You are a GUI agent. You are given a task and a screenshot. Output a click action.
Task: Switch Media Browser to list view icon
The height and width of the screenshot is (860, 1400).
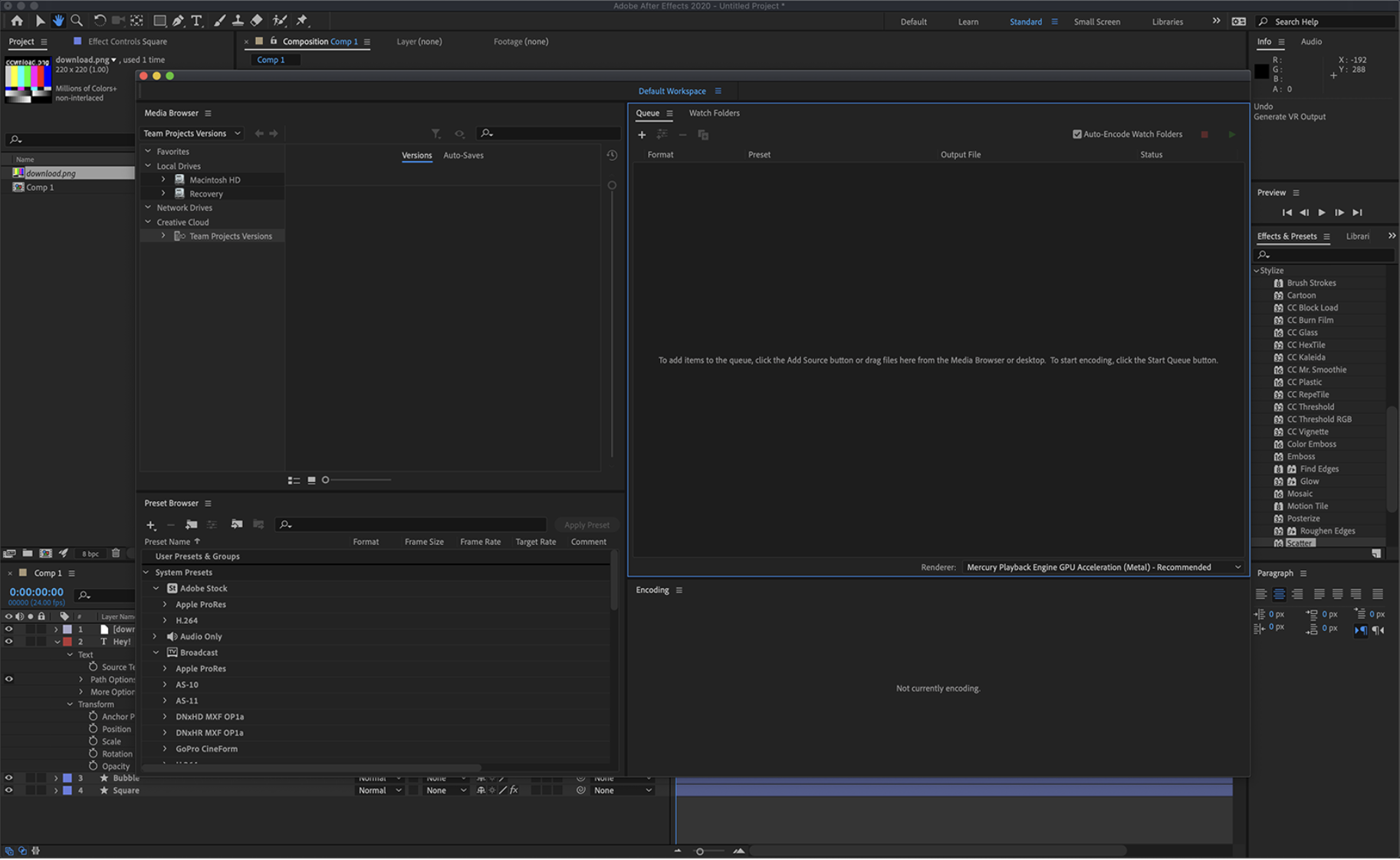click(294, 480)
